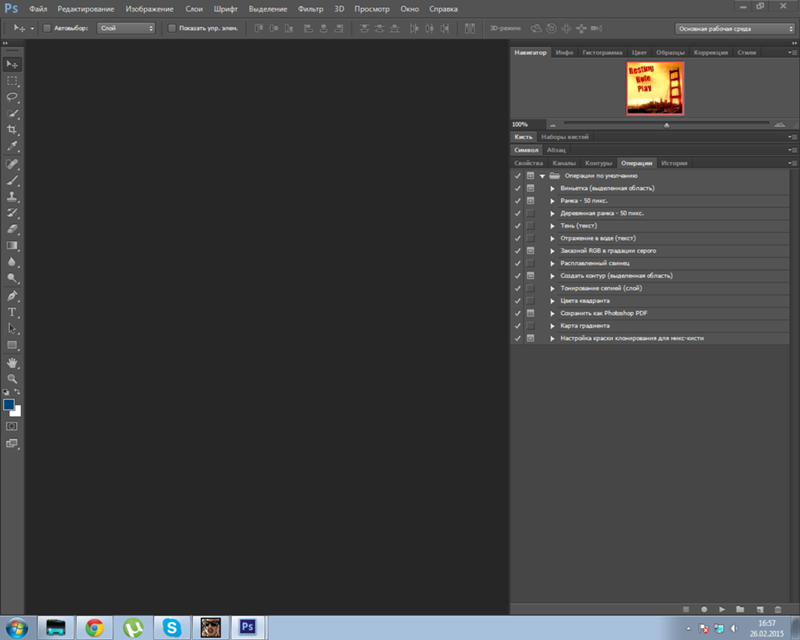Open the Основная рабочая среда workspace dropdown
The image size is (800, 640).
click(727, 29)
